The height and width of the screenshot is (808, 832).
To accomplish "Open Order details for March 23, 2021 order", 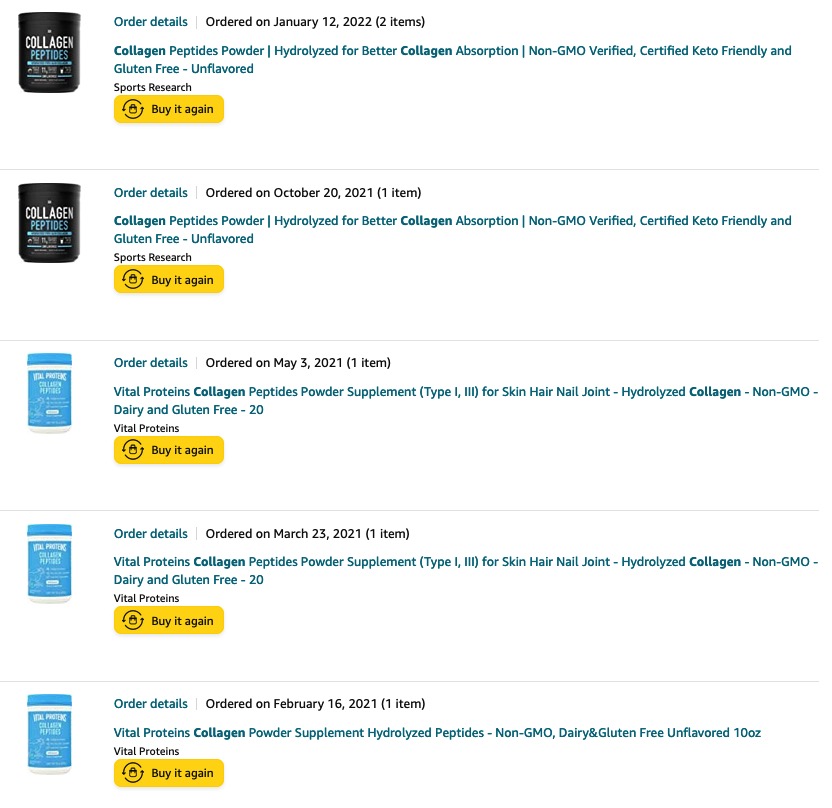I will click(x=151, y=534).
